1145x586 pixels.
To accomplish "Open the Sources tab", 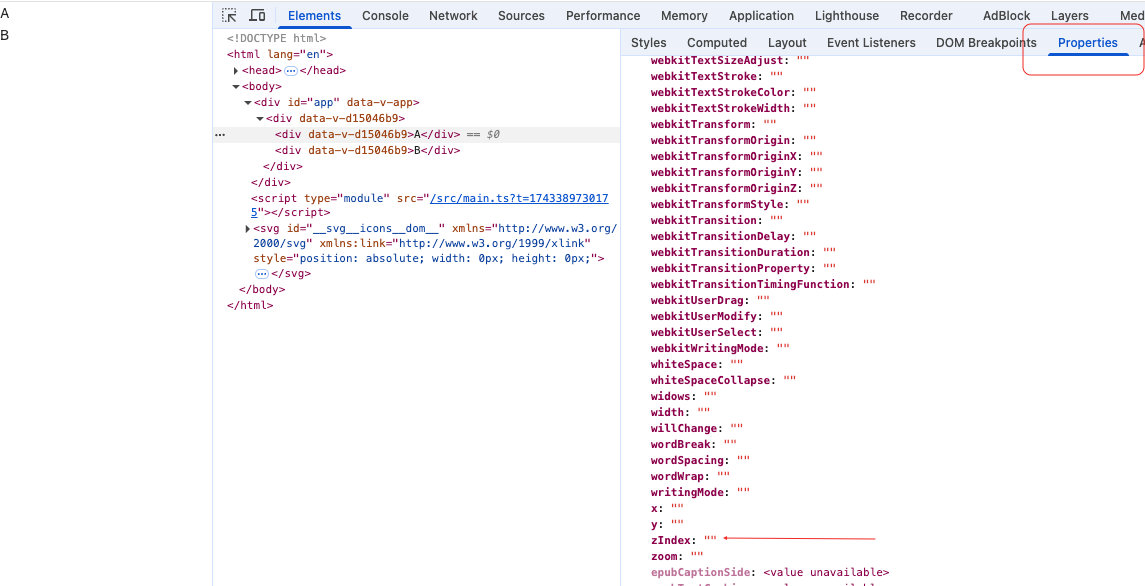I will (521, 15).
